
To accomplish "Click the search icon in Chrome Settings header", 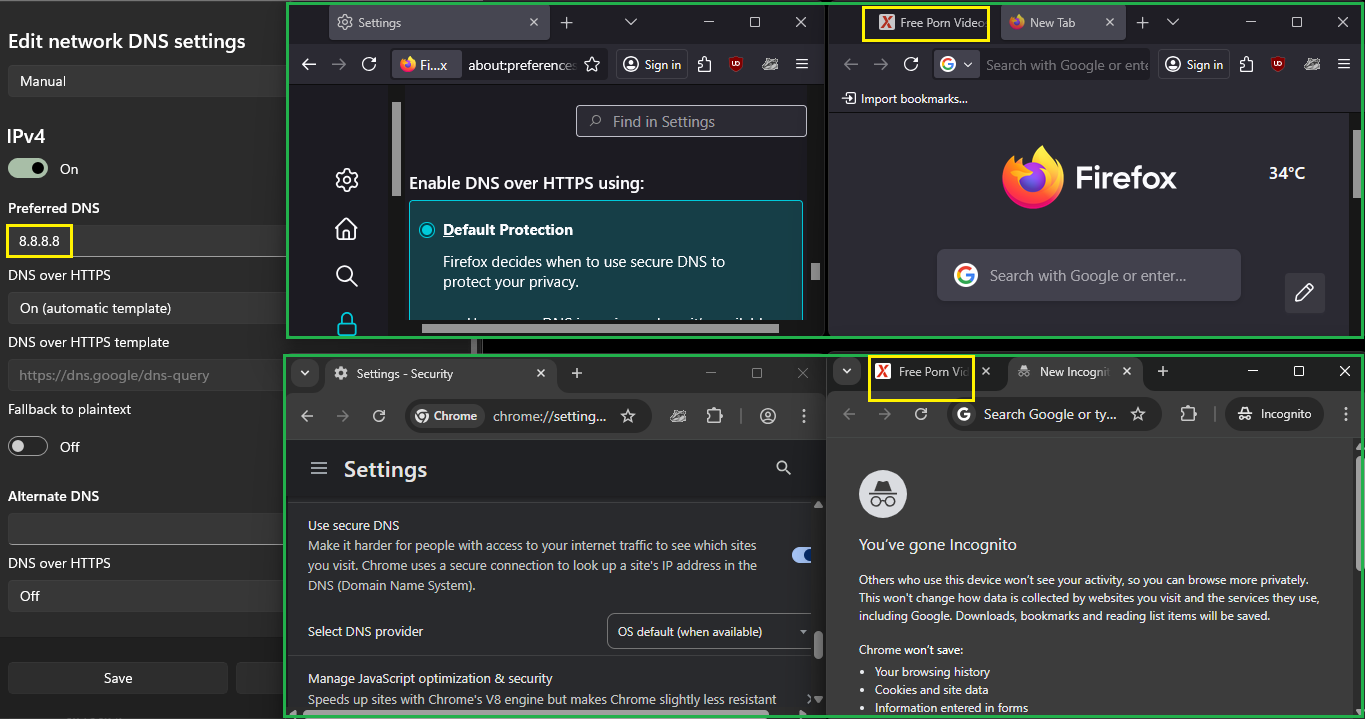I will pyautogui.click(x=783, y=468).
